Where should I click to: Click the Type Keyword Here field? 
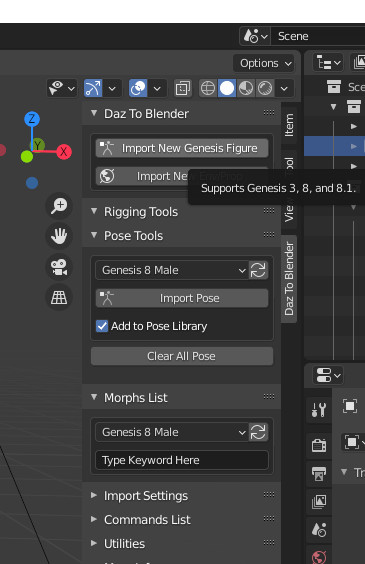182,460
